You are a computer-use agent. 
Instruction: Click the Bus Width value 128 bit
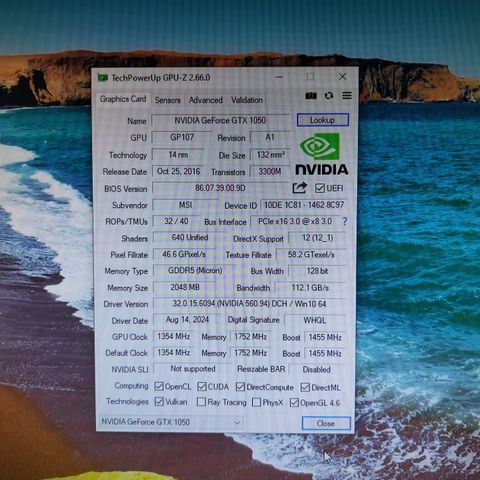click(x=317, y=271)
